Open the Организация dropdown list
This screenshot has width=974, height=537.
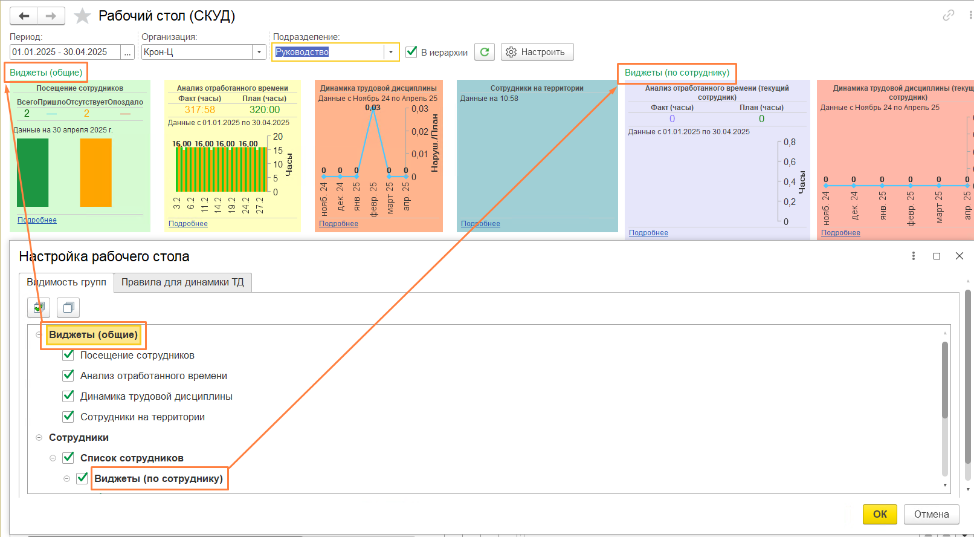tap(259, 52)
